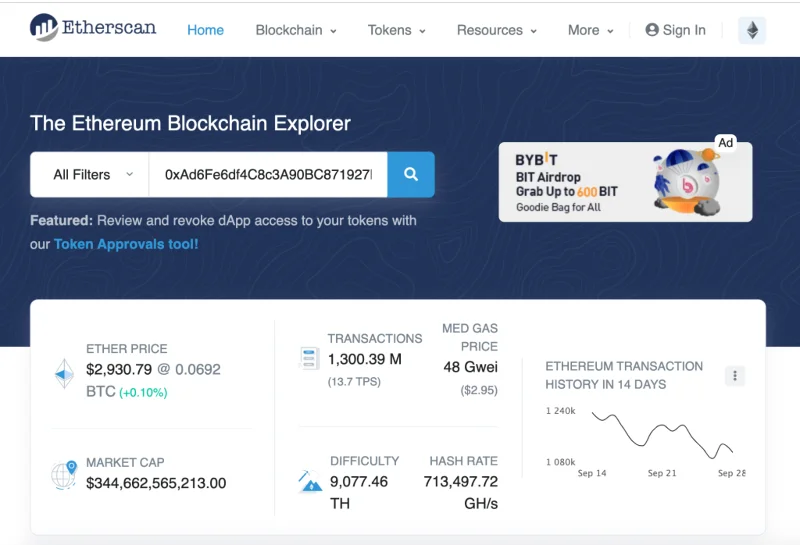
Task: Go to the Home tab
Action: (205, 30)
